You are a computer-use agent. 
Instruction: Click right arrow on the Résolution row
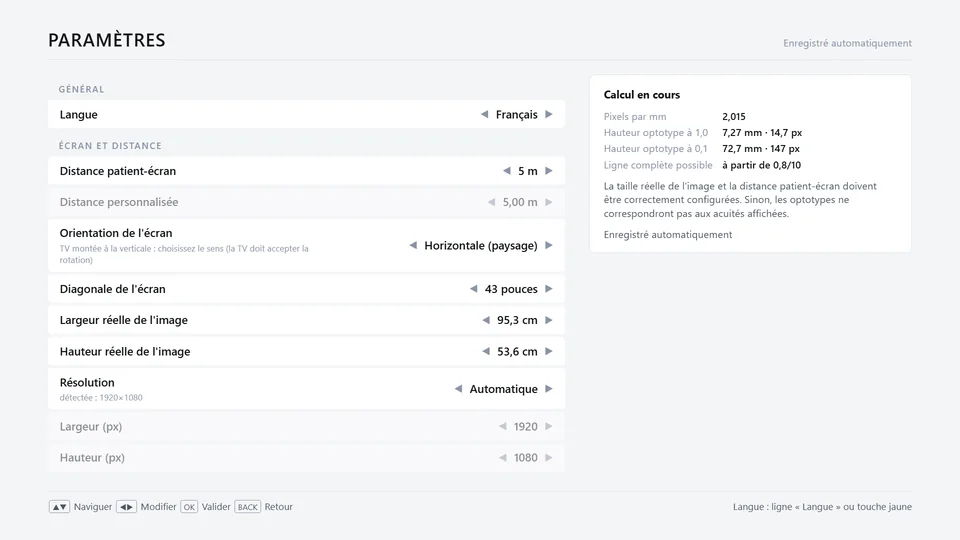pos(549,389)
